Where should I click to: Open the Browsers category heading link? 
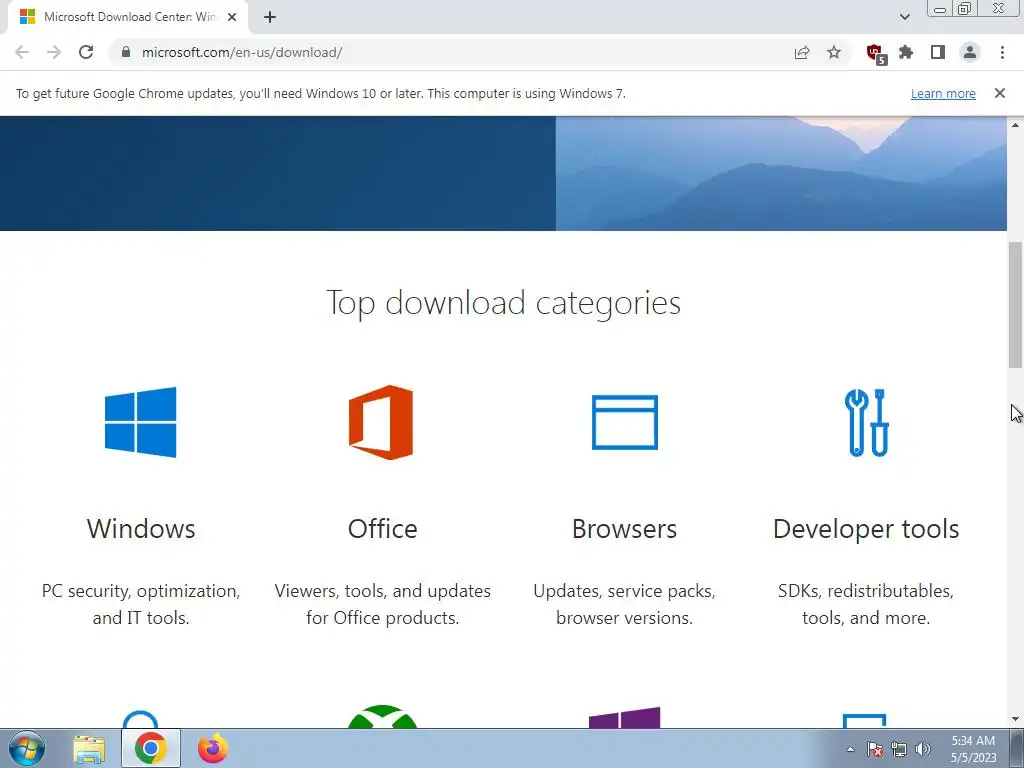pos(624,528)
